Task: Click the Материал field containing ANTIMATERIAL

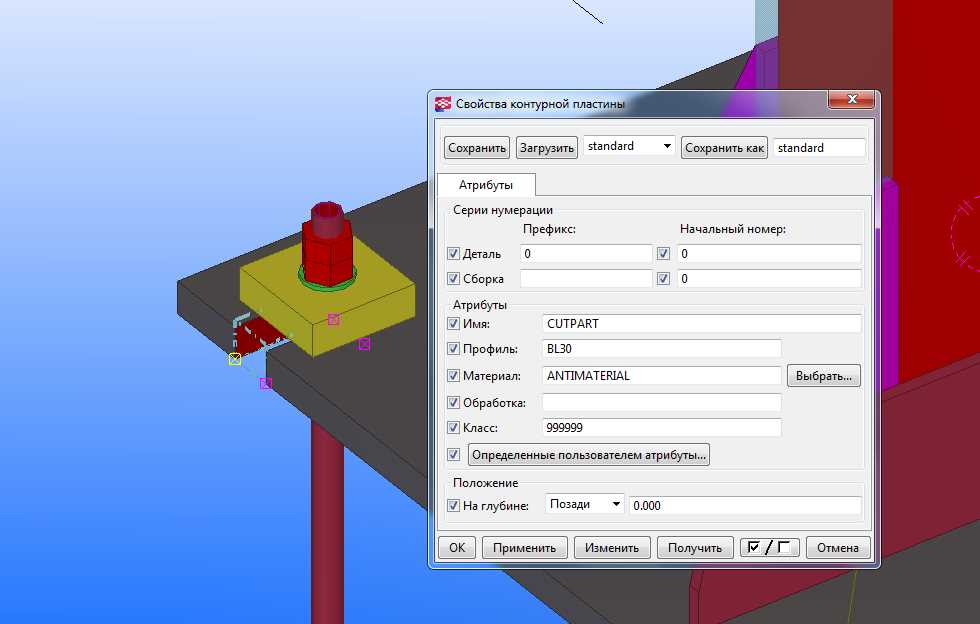Action: (x=662, y=376)
